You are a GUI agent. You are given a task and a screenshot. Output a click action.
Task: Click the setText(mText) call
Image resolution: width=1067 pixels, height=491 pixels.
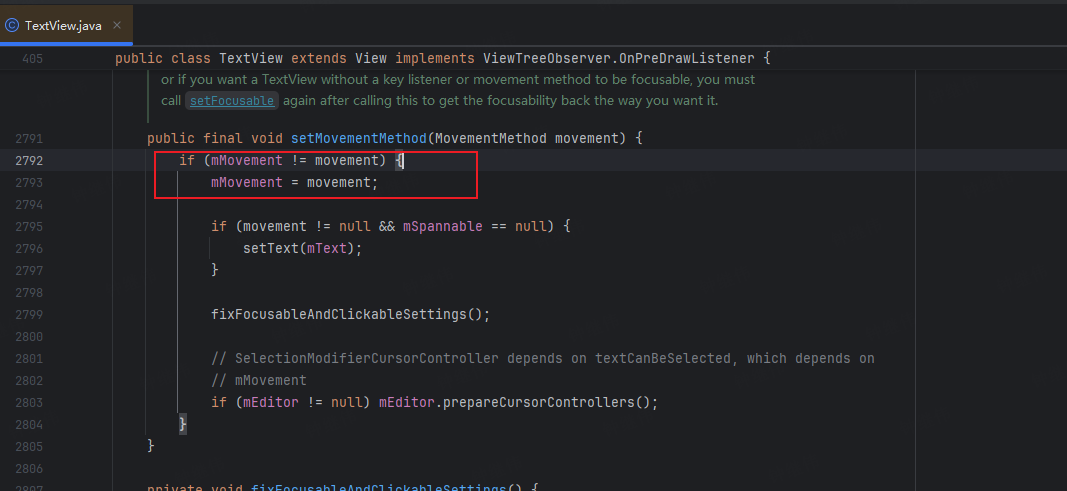pyautogui.click(x=303, y=248)
